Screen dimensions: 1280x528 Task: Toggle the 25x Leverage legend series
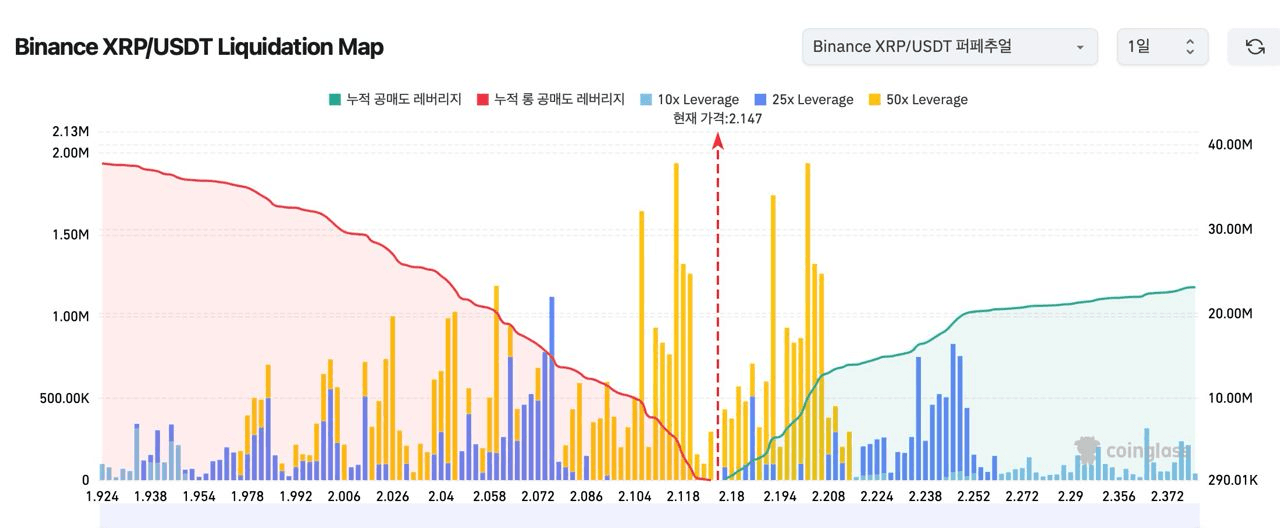804,100
